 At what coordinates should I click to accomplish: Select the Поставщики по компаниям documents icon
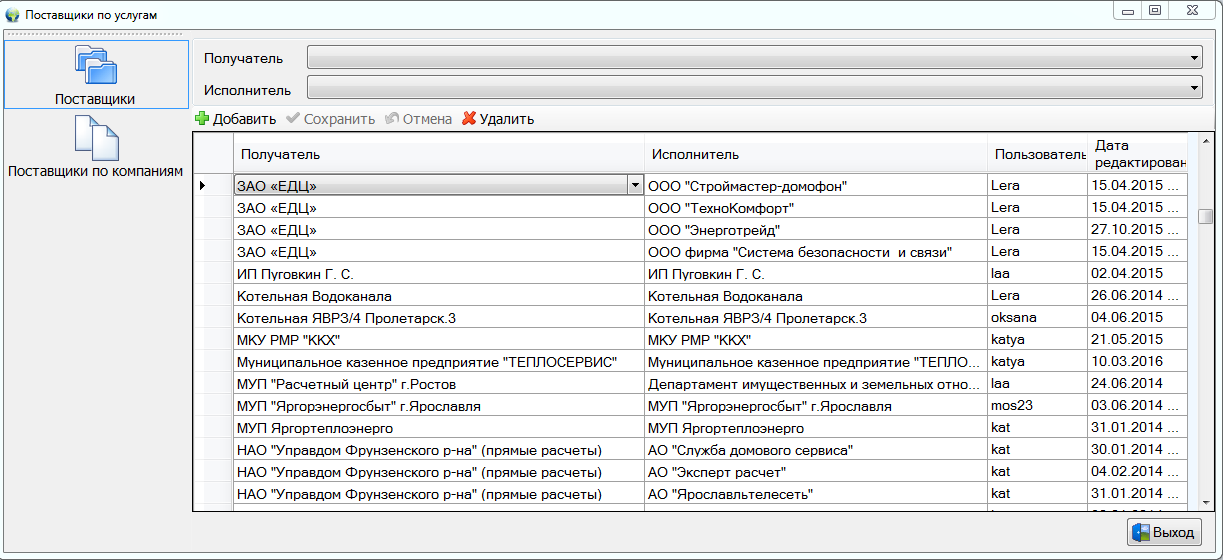coord(96,138)
